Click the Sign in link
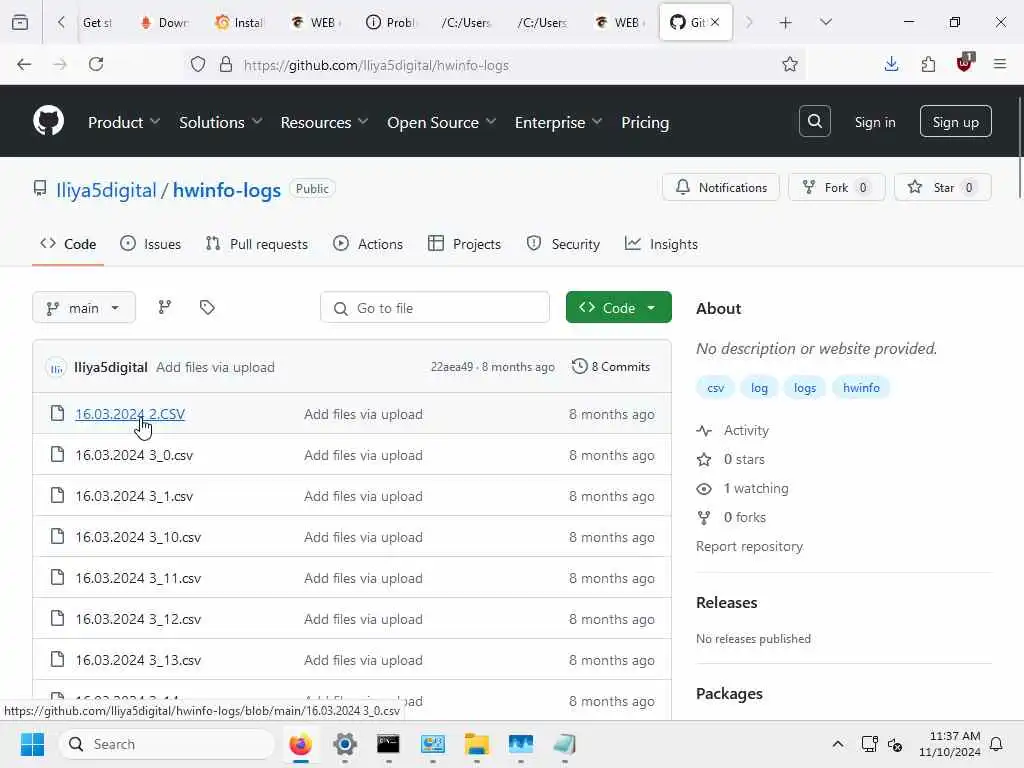The image size is (1024, 768). coord(875,122)
